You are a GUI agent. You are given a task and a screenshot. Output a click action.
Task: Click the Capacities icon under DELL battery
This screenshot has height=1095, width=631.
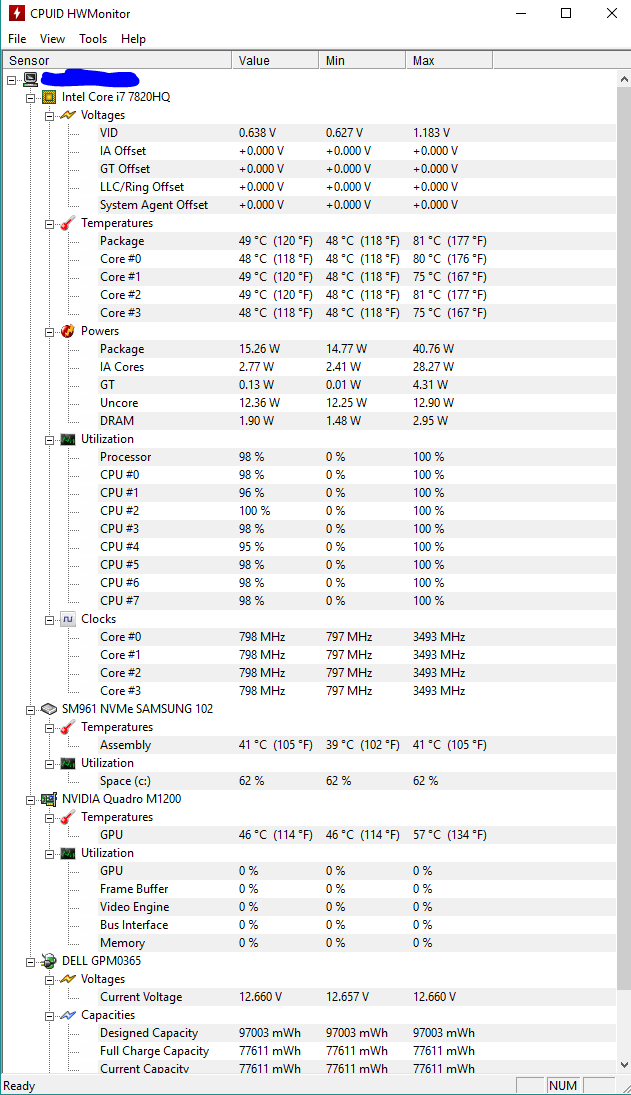[68, 1015]
